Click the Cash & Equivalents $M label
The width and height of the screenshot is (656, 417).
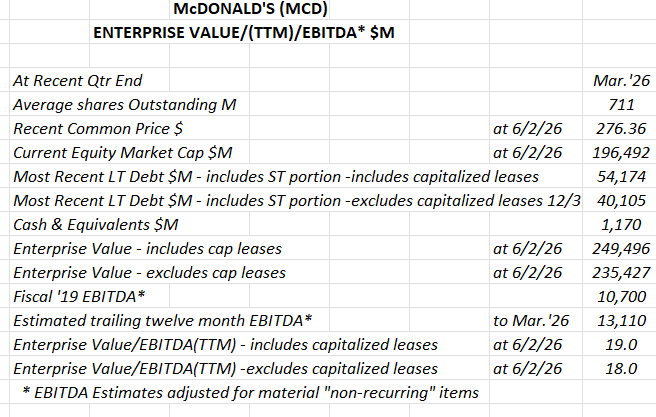(x=96, y=225)
